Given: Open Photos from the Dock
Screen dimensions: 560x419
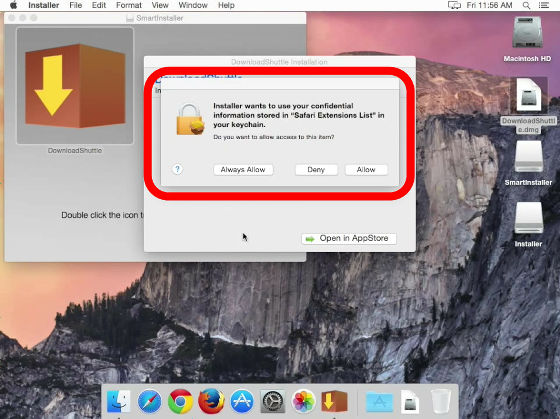Looking at the screenshot, I should pyautogui.click(x=304, y=401).
